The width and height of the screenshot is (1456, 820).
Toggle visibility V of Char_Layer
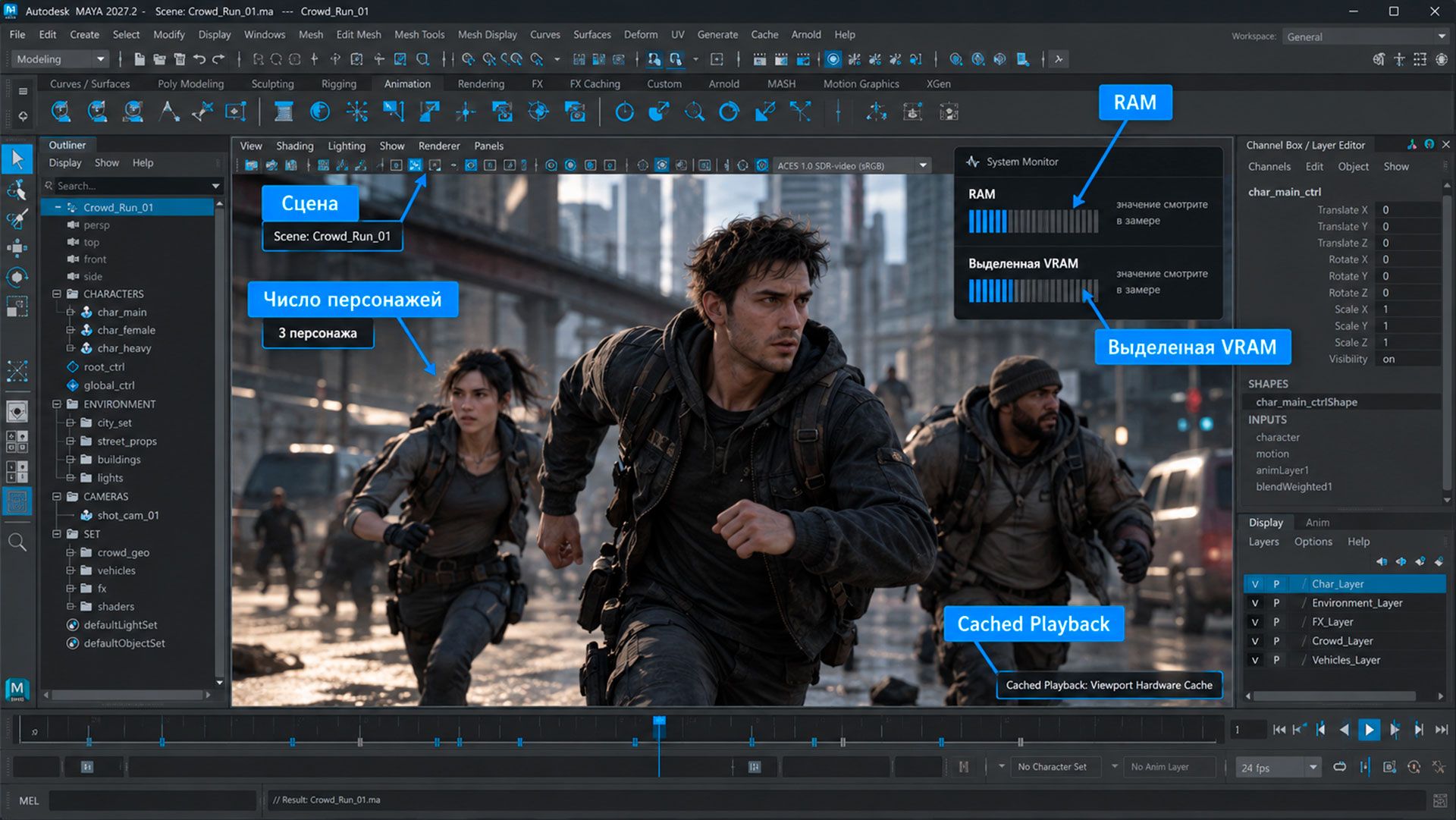tap(1255, 584)
